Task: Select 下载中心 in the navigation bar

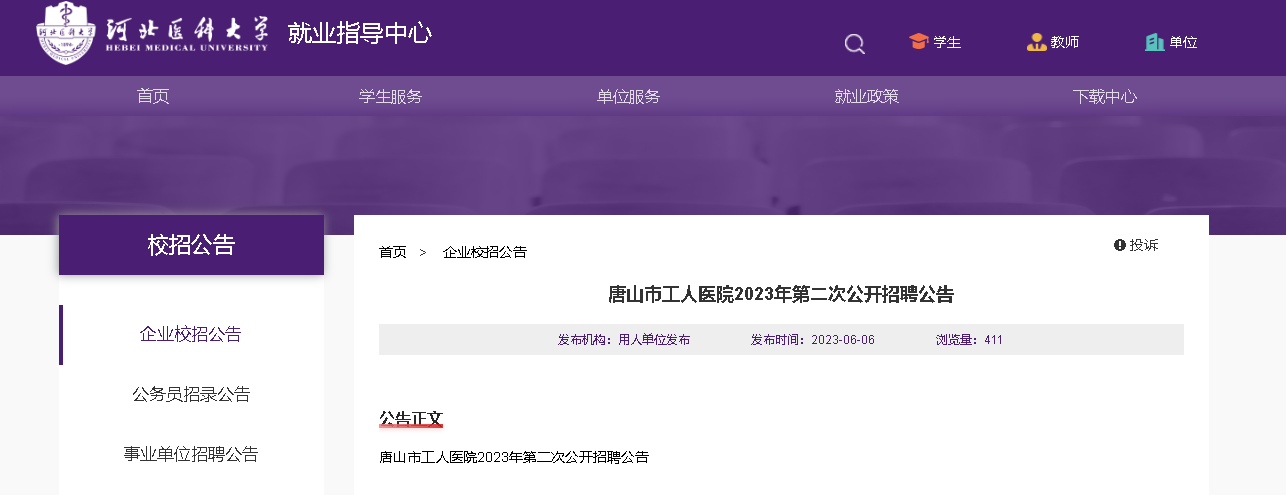Action: coord(1105,96)
